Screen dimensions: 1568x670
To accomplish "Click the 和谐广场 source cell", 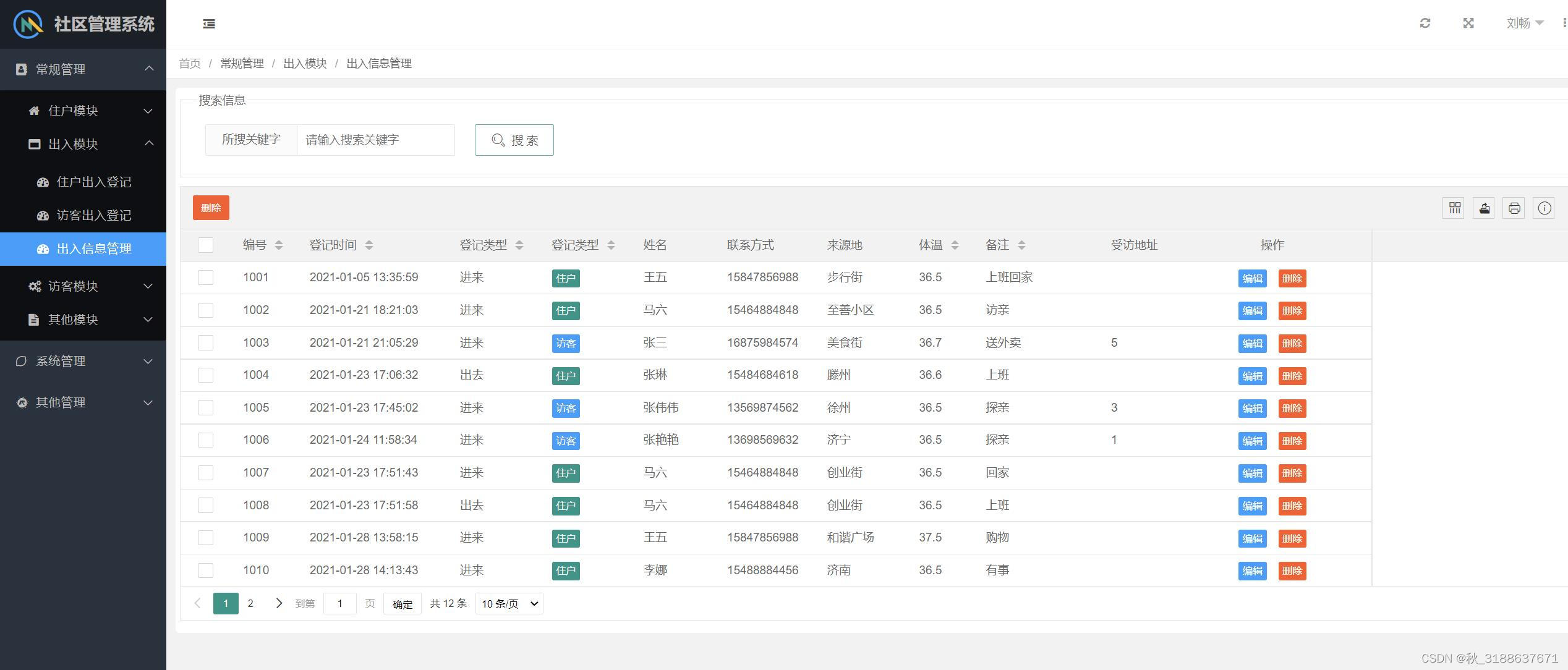I will pyautogui.click(x=850, y=538).
